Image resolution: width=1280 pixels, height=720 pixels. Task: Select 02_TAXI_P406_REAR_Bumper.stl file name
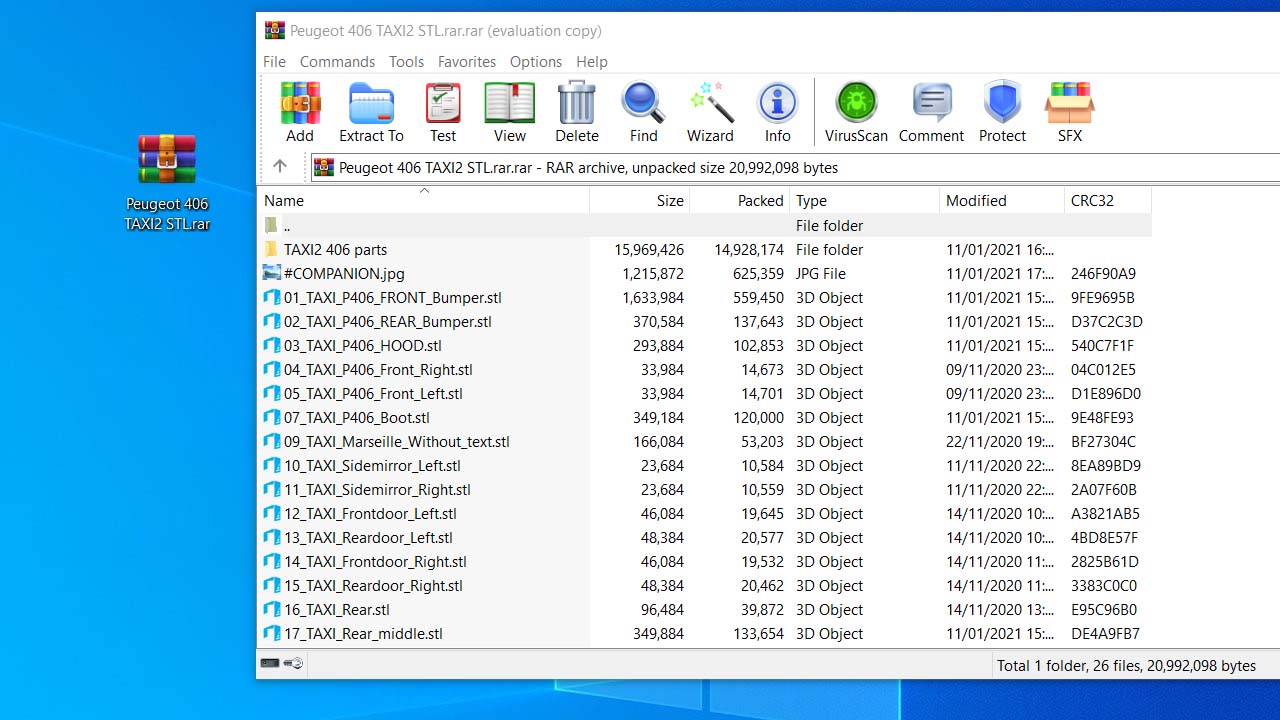tap(387, 321)
